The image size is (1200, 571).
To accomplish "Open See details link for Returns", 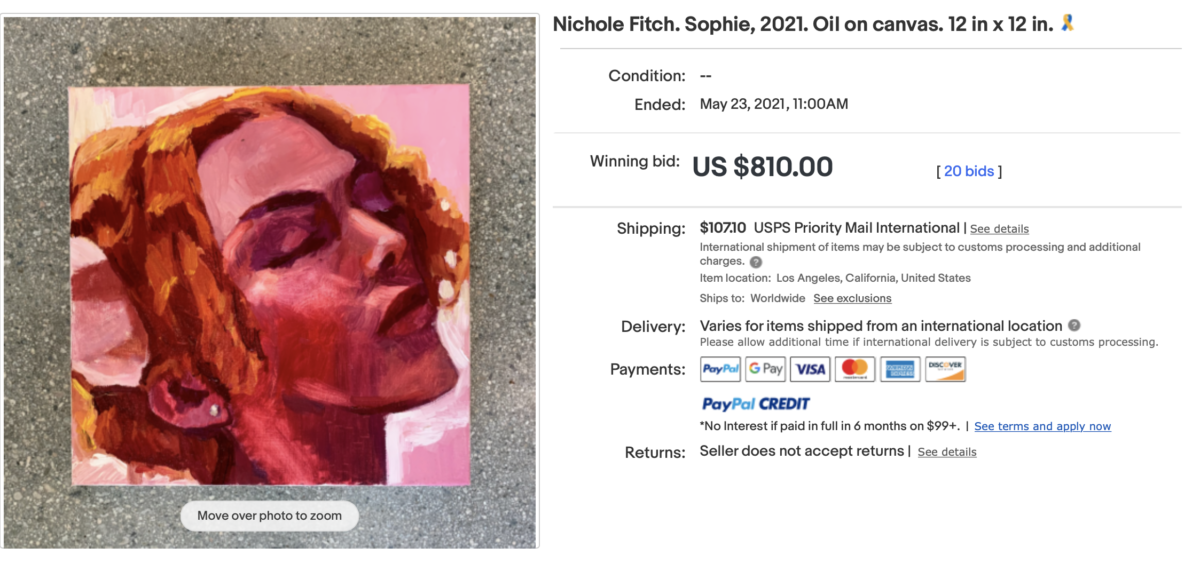I will (947, 452).
